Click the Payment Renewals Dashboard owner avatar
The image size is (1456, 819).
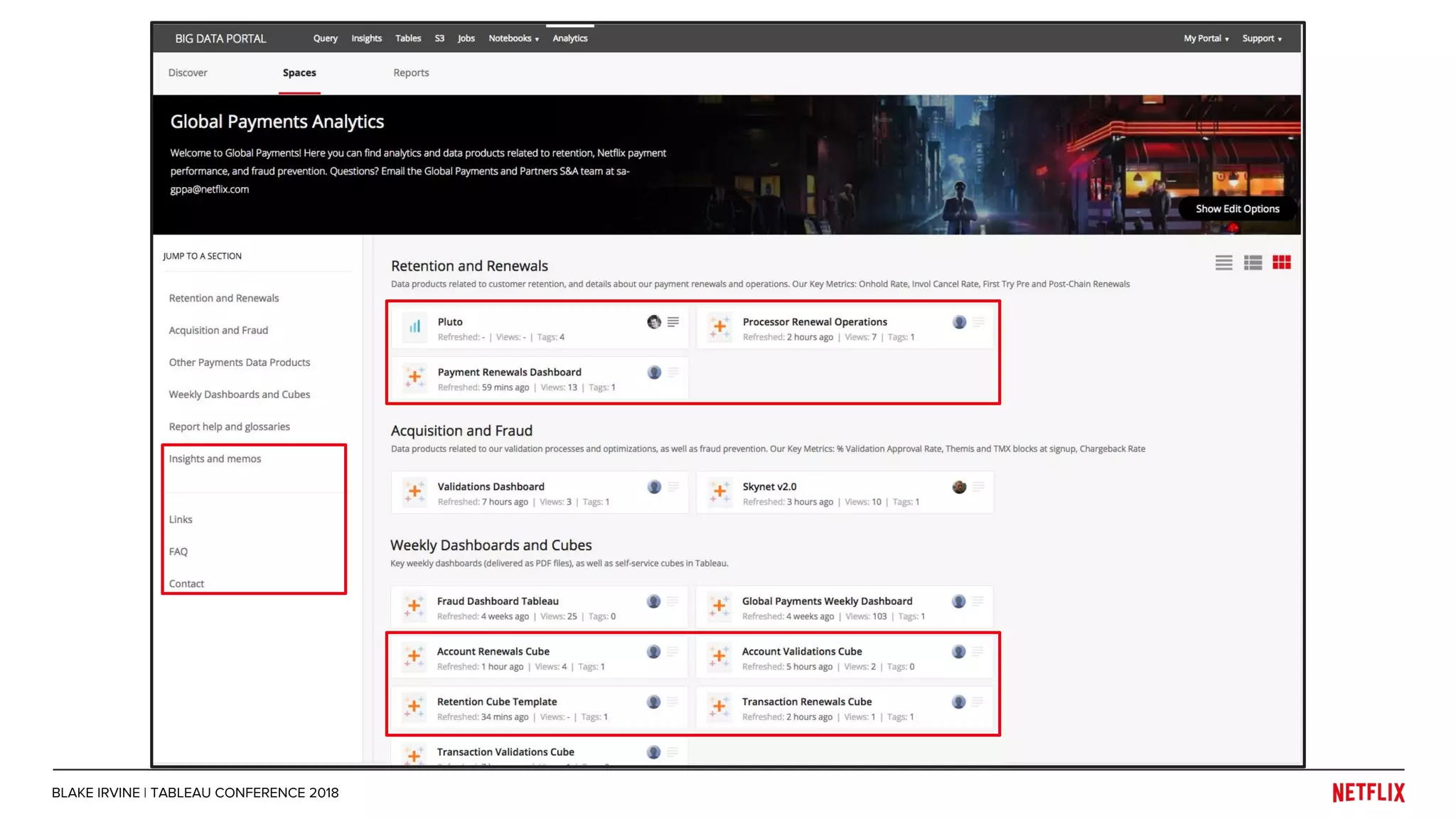(654, 373)
